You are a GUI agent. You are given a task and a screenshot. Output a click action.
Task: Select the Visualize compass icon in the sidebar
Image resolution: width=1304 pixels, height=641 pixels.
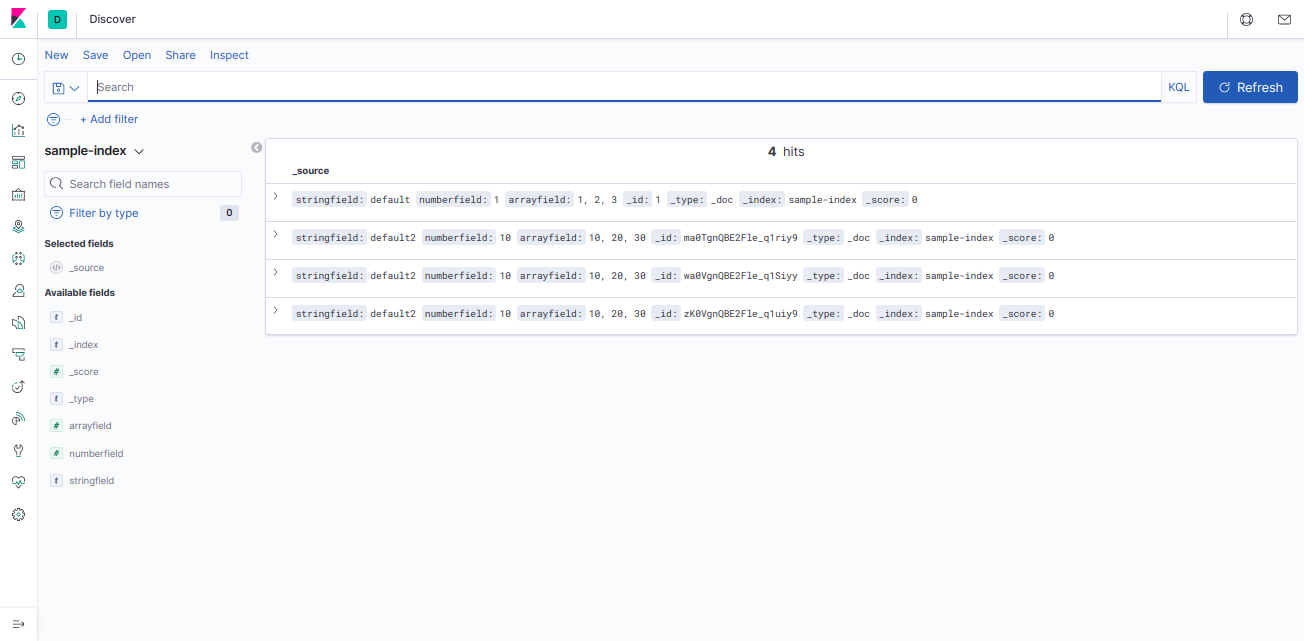pyautogui.click(x=18, y=98)
